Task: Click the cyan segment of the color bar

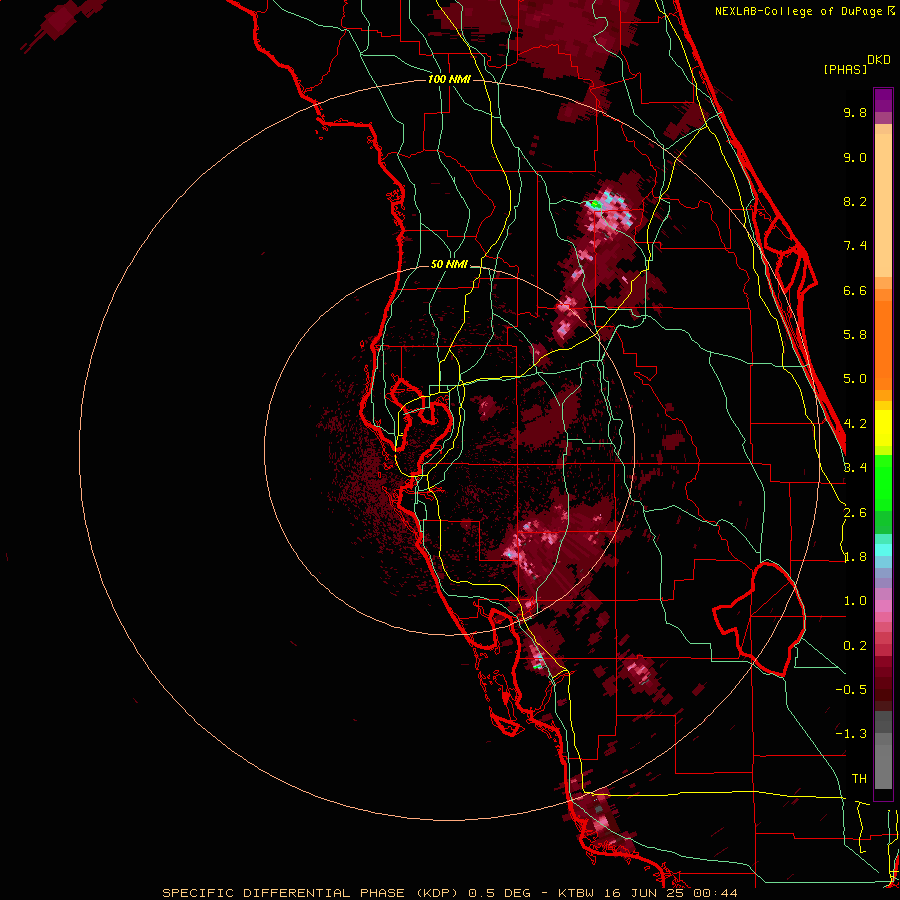Action: point(883,550)
